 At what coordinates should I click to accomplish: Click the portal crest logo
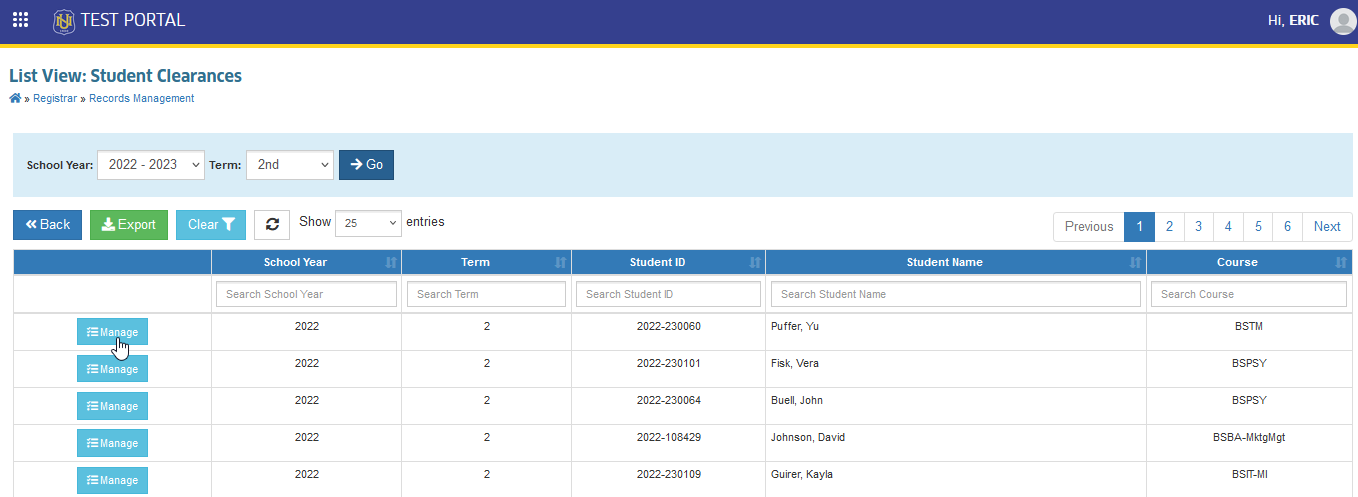[64, 20]
